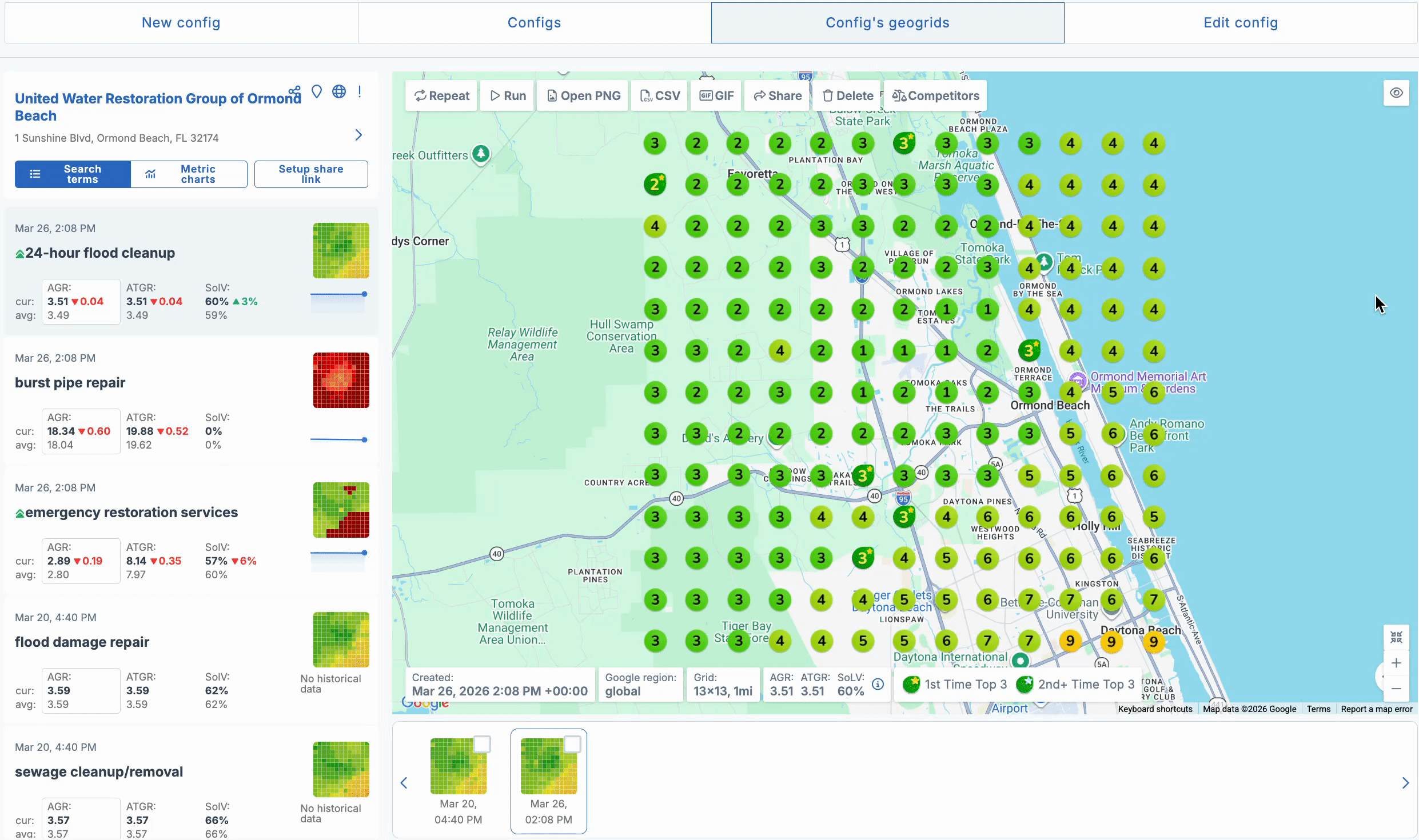
Task: Collapse map with the shrink arrows icon
Action: coord(1396,637)
